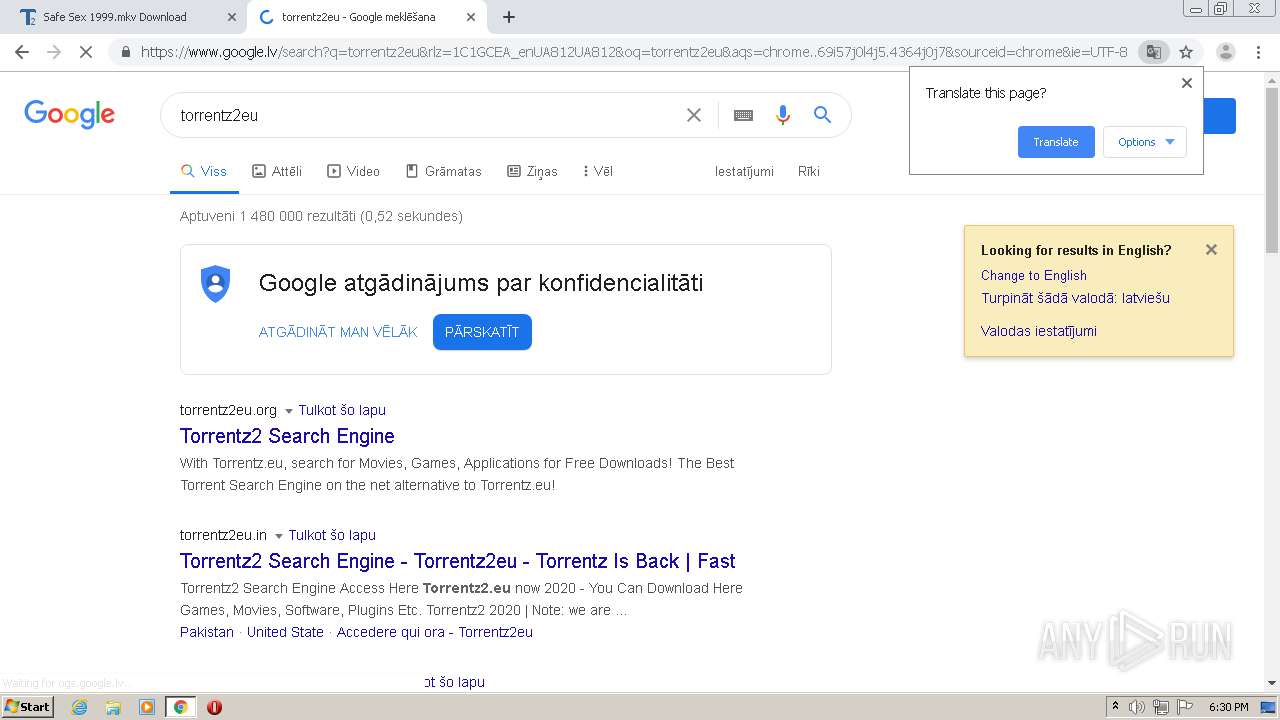Open the Windows Start menu

click(x=27, y=707)
